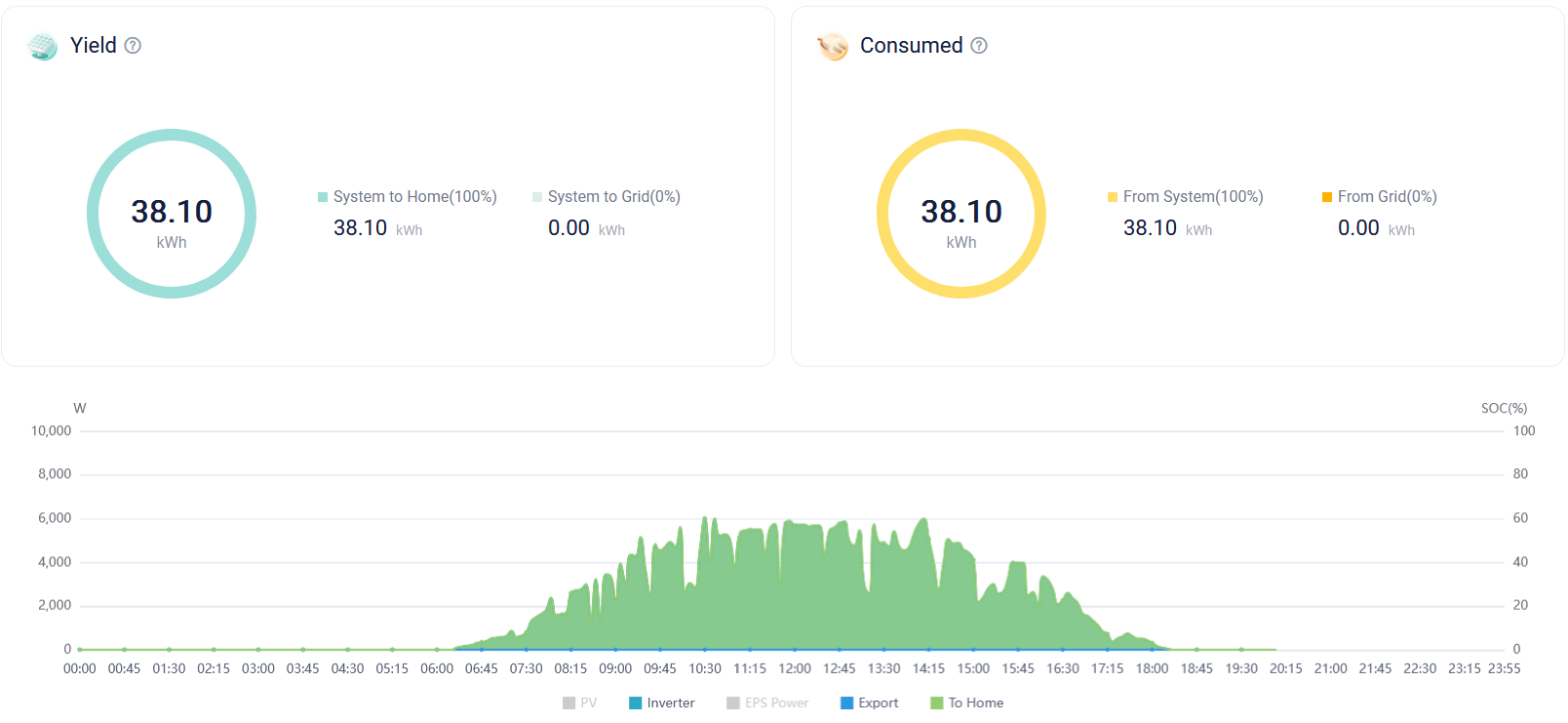Toggle the Export series in the chart legend

869,703
